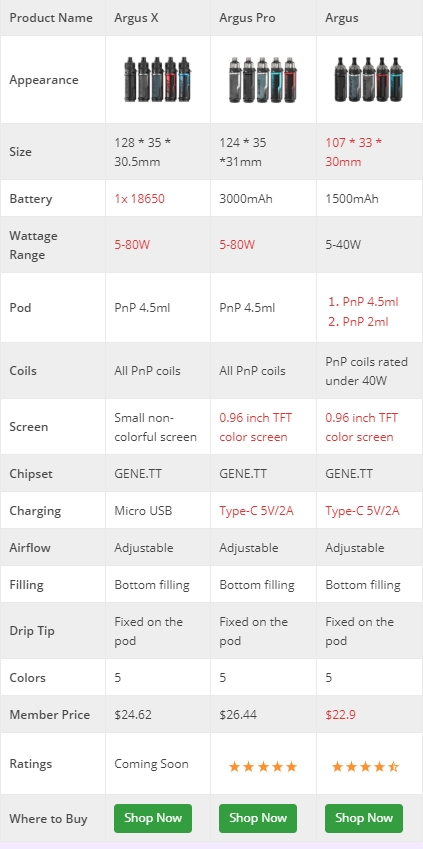This screenshot has width=423, height=849.
Task: Click the Coming Soon ratings text
Action: (151, 764)
